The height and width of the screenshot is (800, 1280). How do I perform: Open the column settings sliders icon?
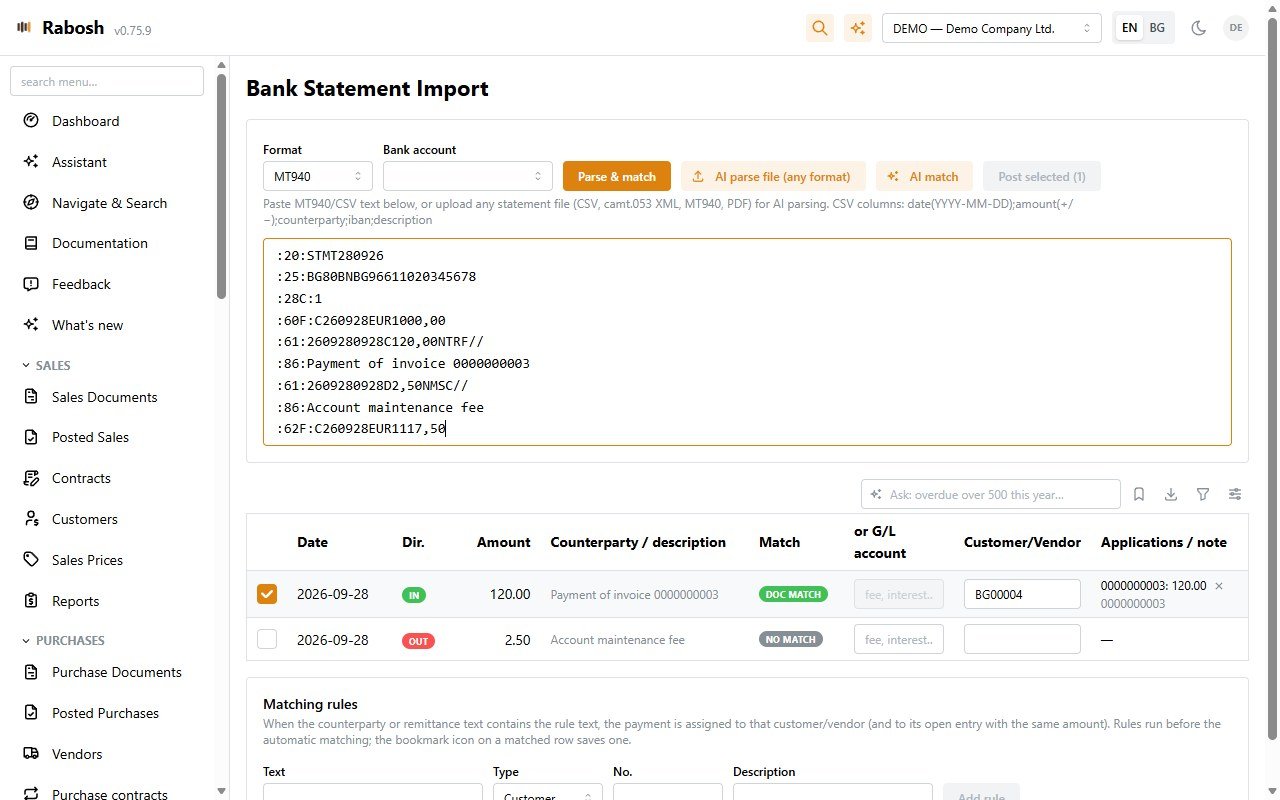pos(1235,494)
